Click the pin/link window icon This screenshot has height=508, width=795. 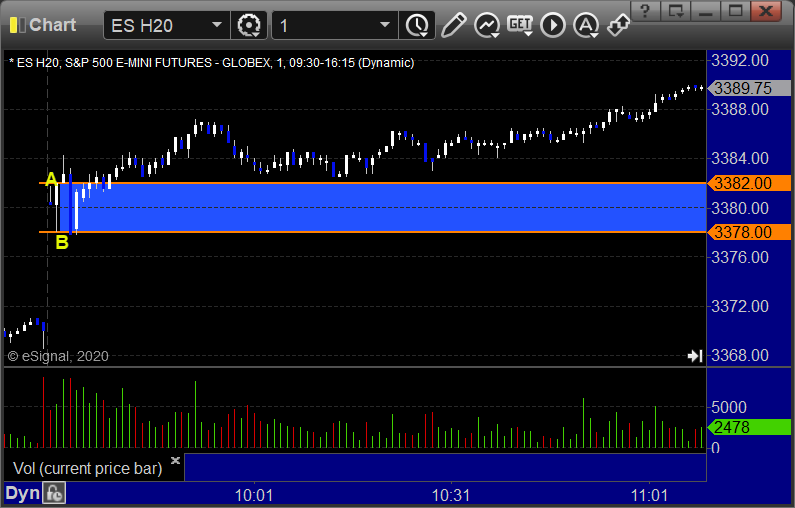click(618, 25)
